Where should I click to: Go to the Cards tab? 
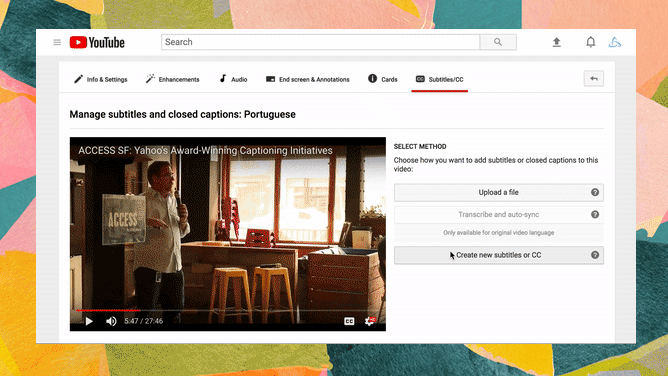click(x=383, y=79)
